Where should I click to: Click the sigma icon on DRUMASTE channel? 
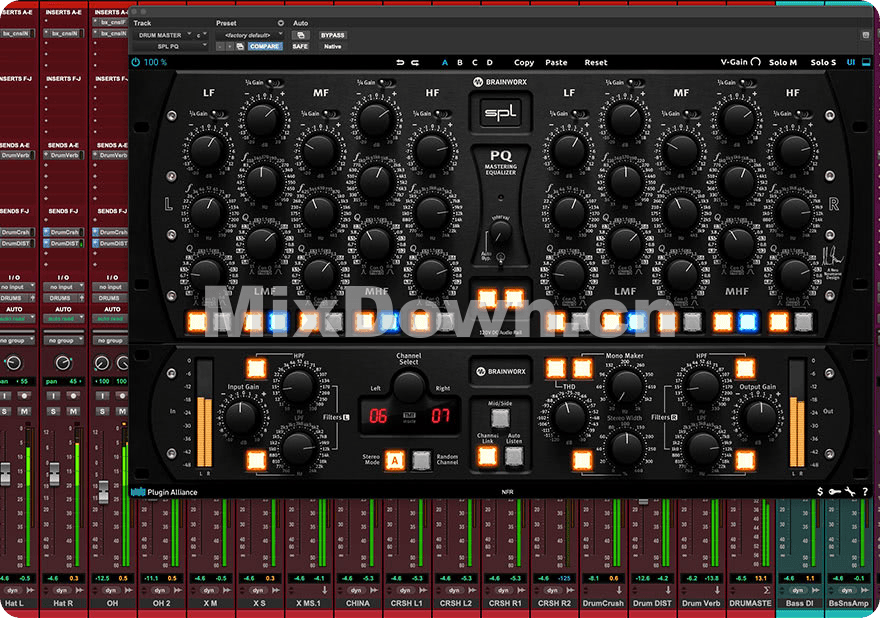click(x=767, y=590)
